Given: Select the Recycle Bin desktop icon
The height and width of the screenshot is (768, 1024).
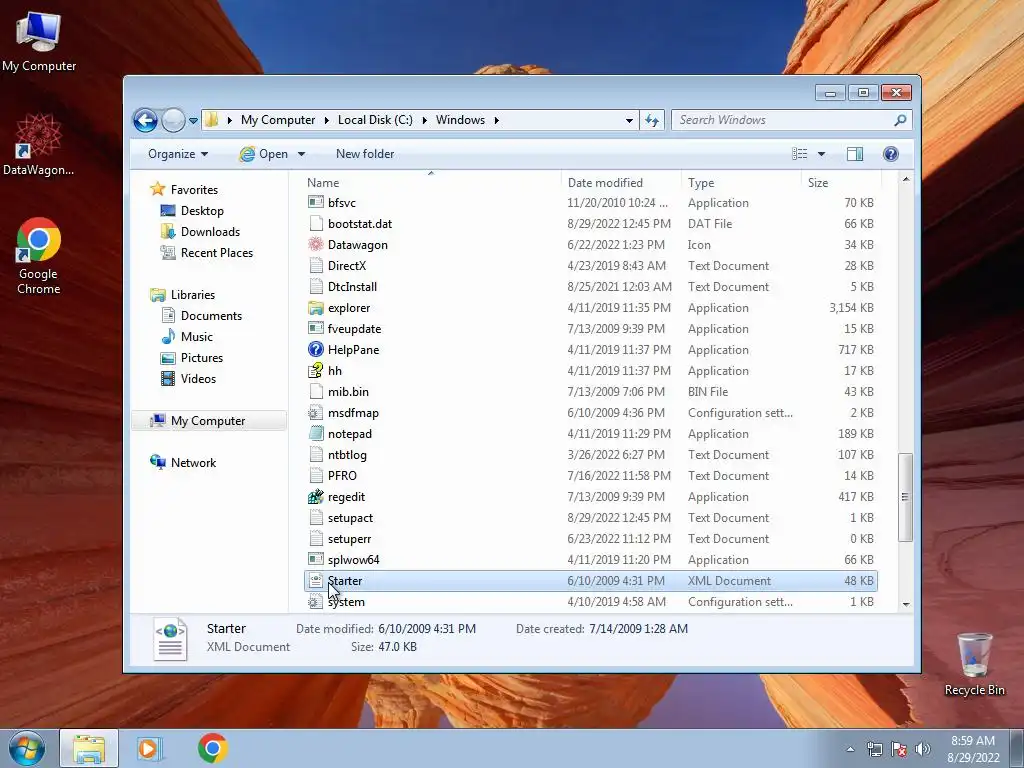Looking at the screenshot, I should point(974,664).
